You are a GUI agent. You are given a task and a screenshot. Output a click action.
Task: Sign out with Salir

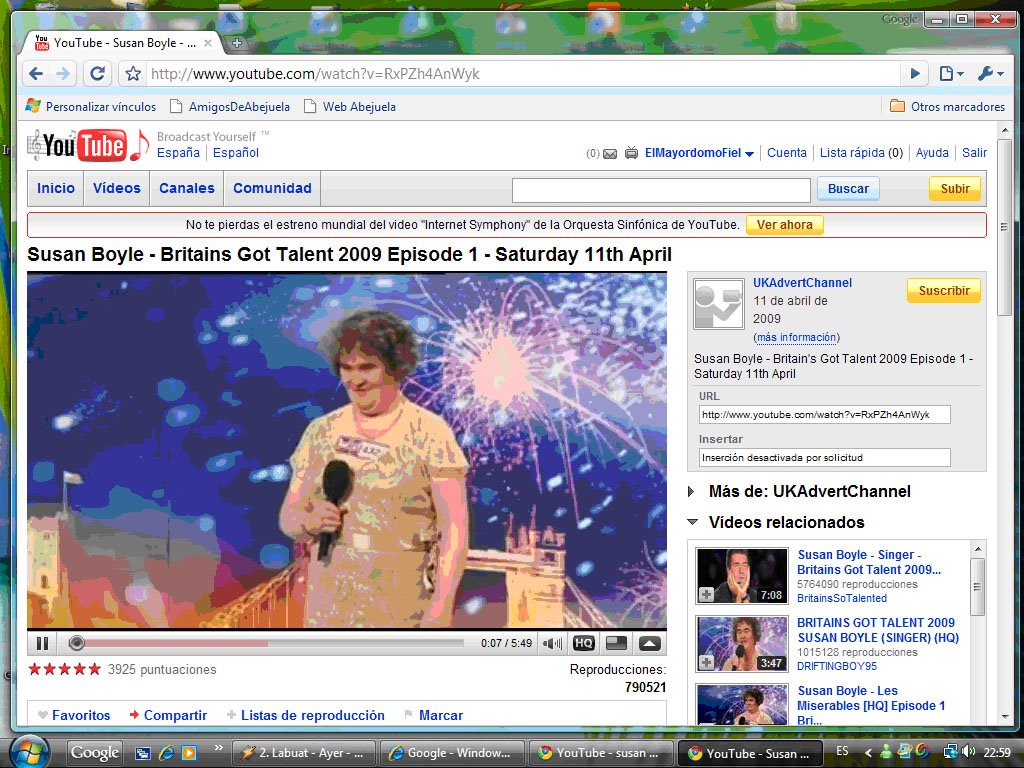tap(974, 153)
